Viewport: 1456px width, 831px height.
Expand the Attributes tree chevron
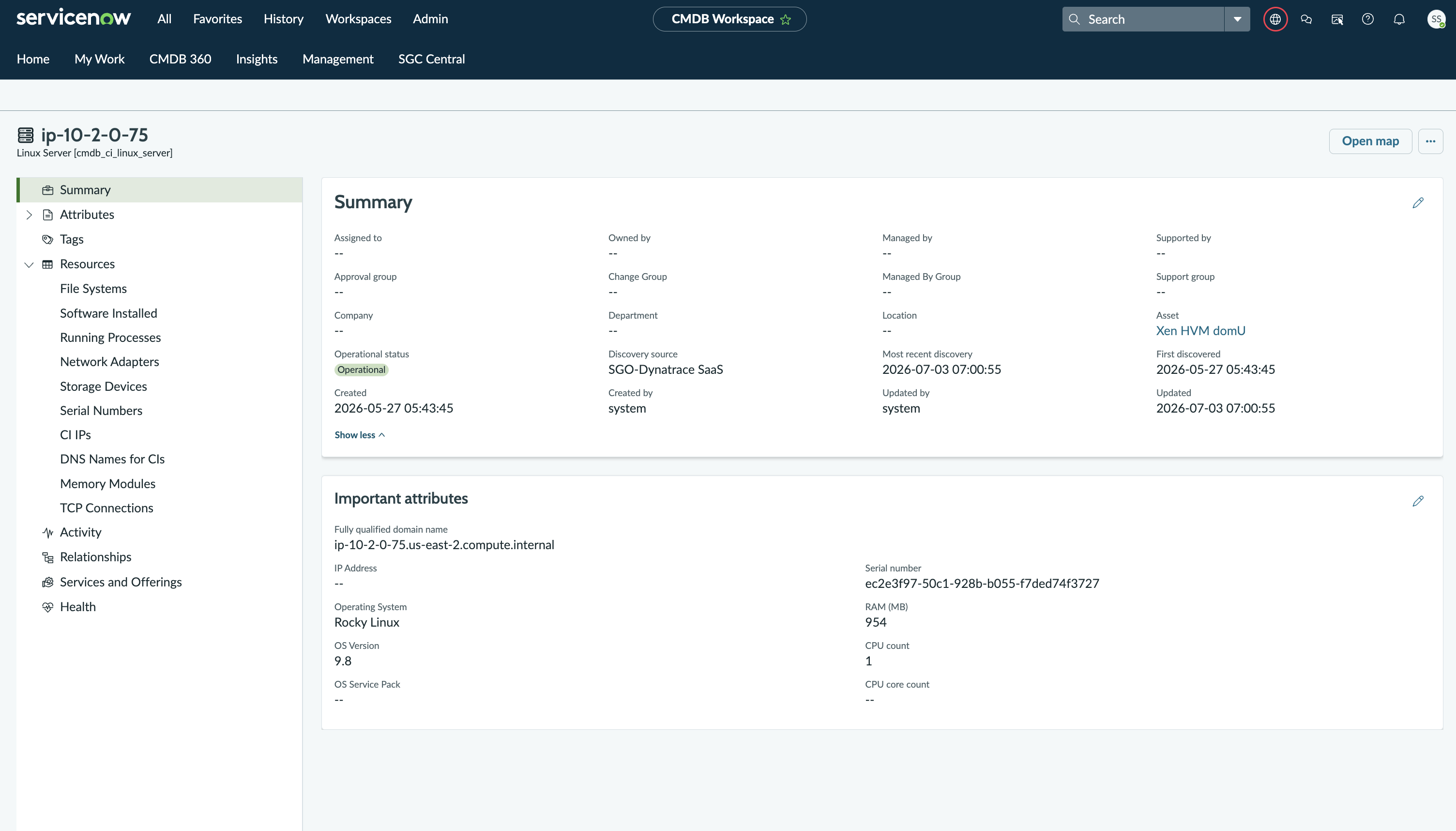pos(29,215)
